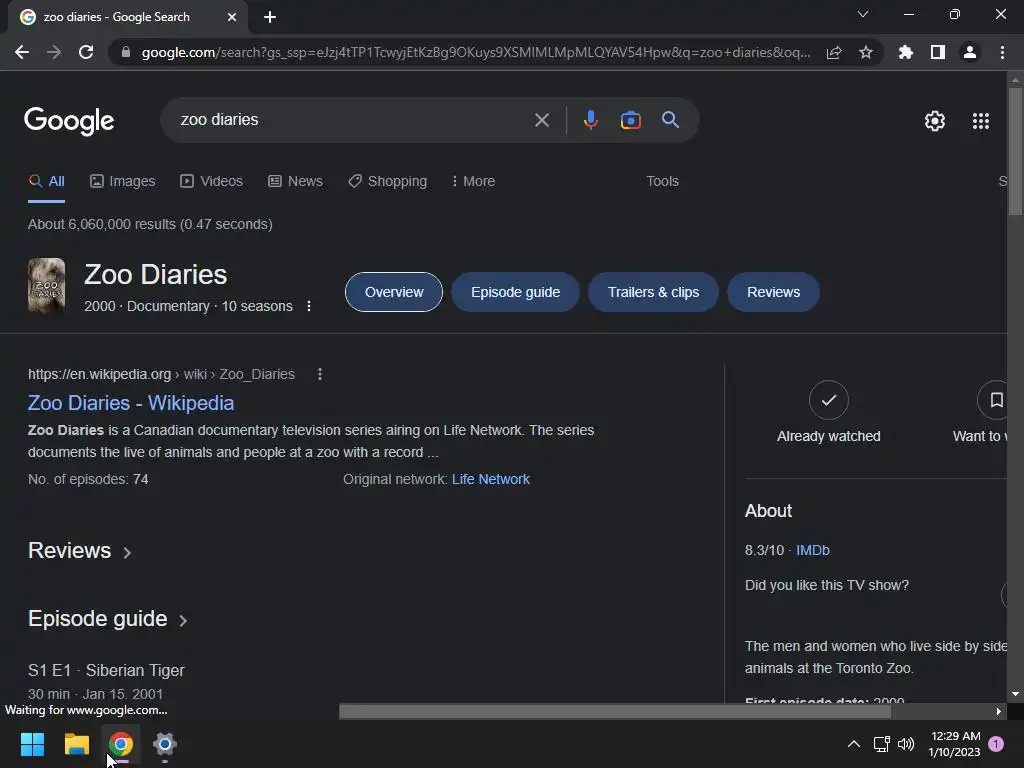Open Wikipedia result options menu
This screenshot has height=768, width=1024.
click(319, 374)
